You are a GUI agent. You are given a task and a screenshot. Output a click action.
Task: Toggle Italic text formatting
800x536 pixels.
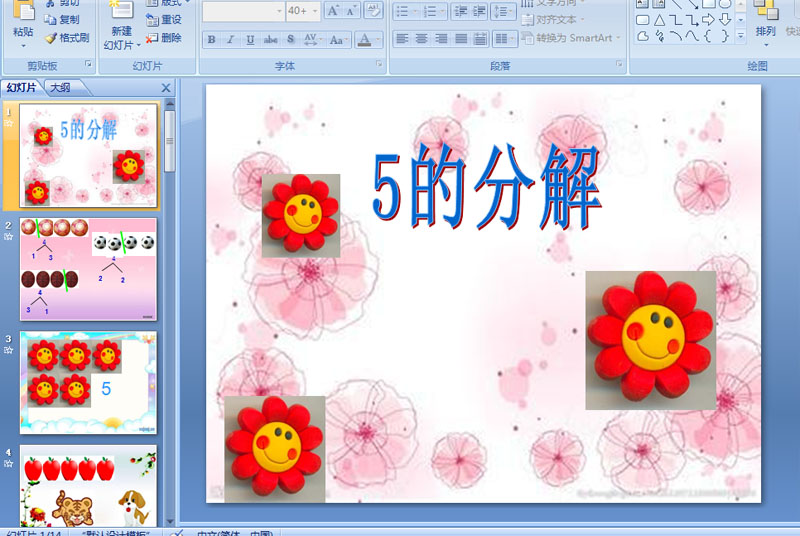230,40
